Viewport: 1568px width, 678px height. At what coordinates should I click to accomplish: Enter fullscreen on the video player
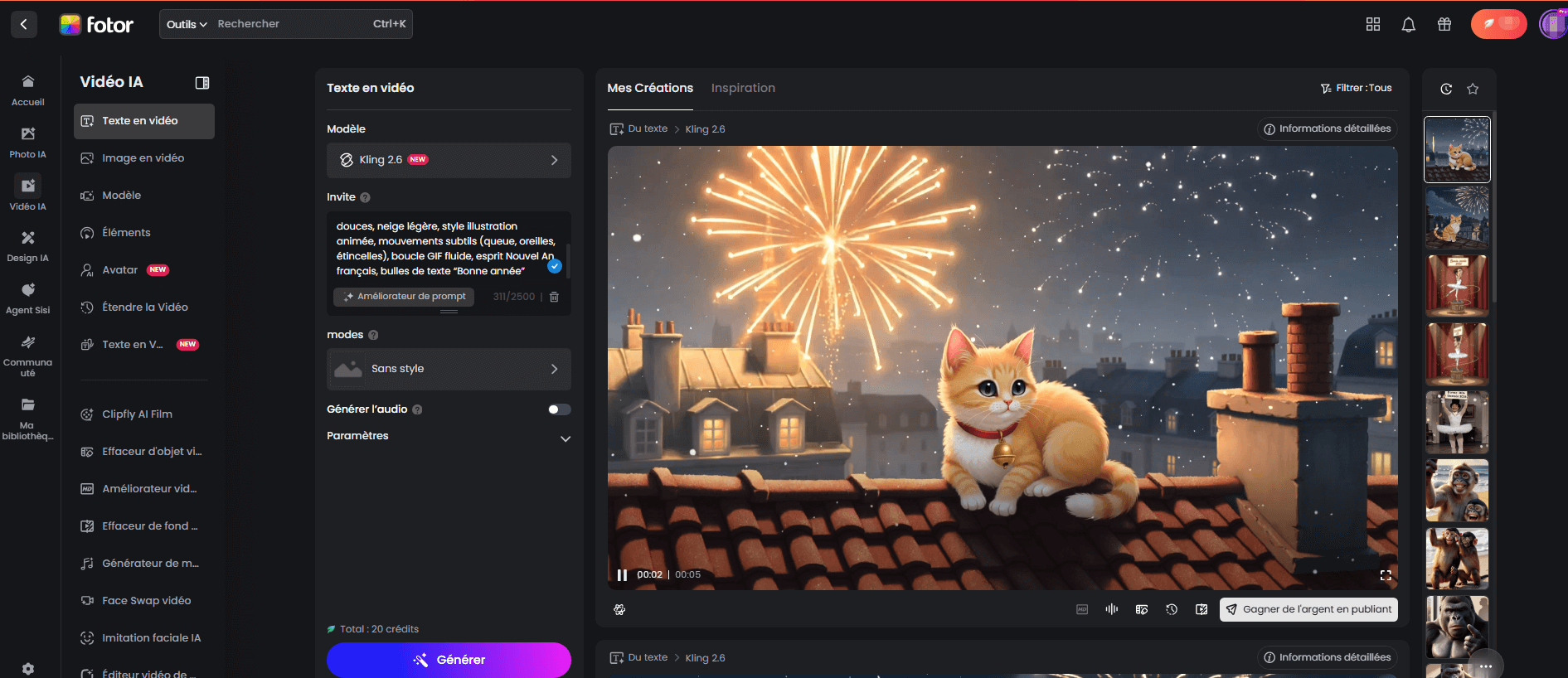[x=1386, y=574]
